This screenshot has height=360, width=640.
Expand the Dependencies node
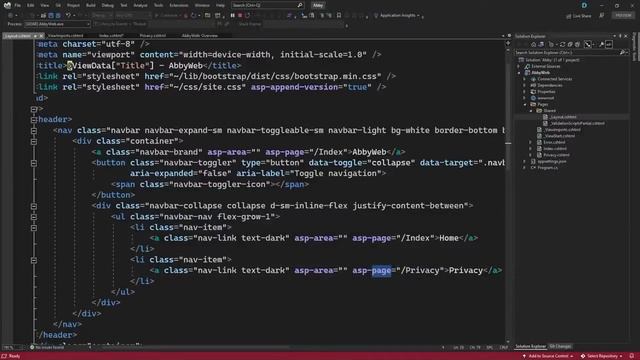(525, 85)
